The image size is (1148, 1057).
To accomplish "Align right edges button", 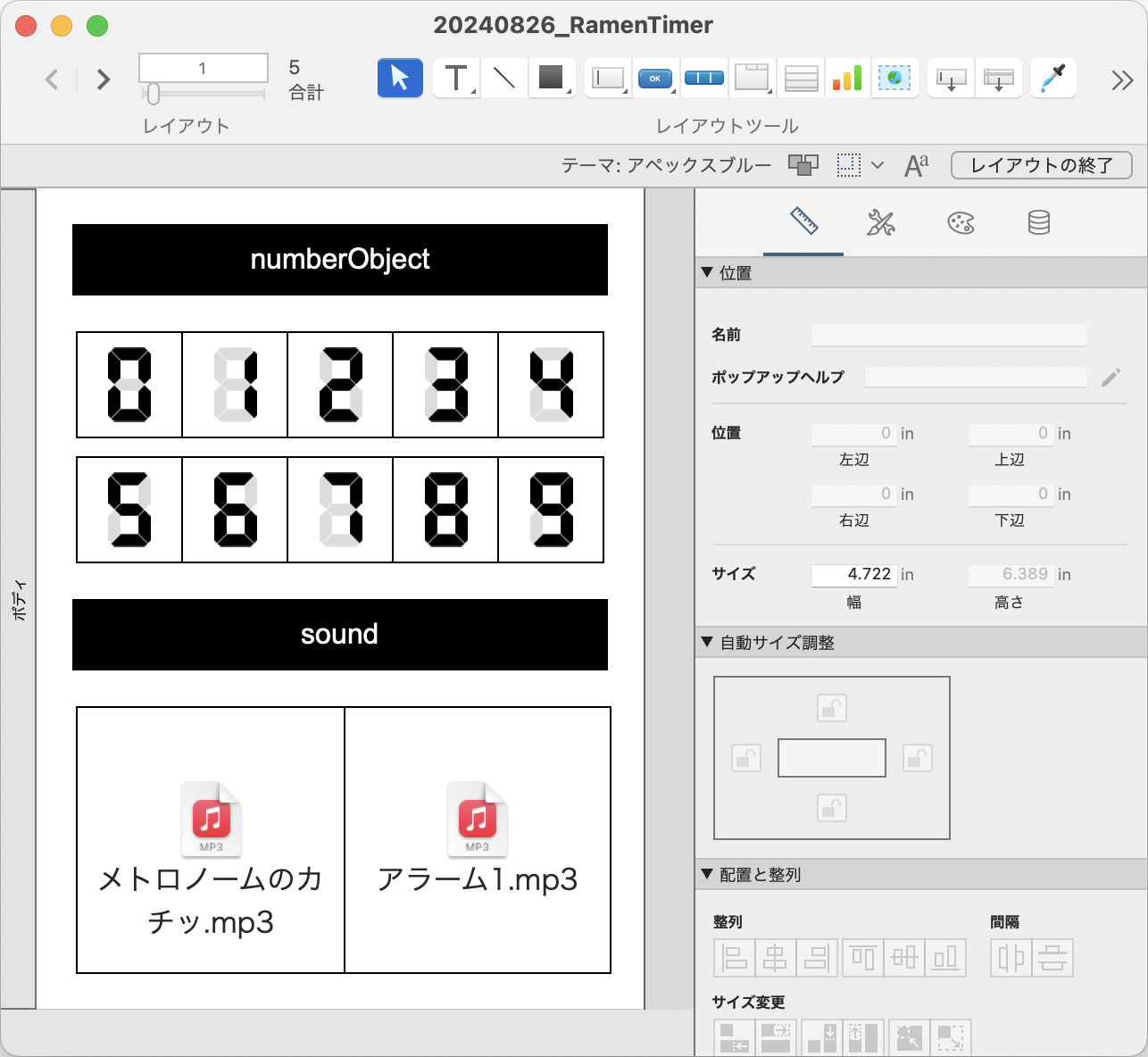I will pyautogui.click(x=817, y=958).
